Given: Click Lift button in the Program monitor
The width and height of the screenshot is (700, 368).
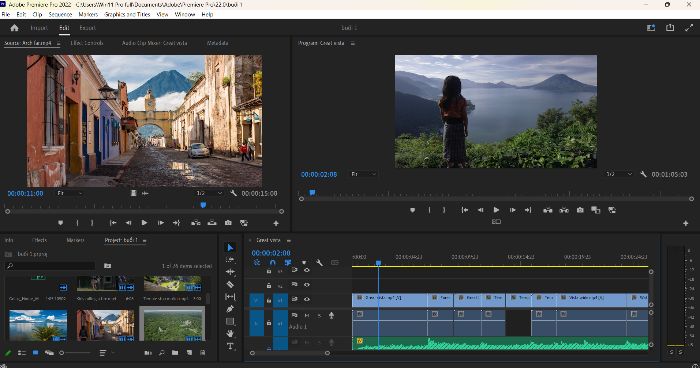Looking at the screenshot, I should click(x=547, y=210).
